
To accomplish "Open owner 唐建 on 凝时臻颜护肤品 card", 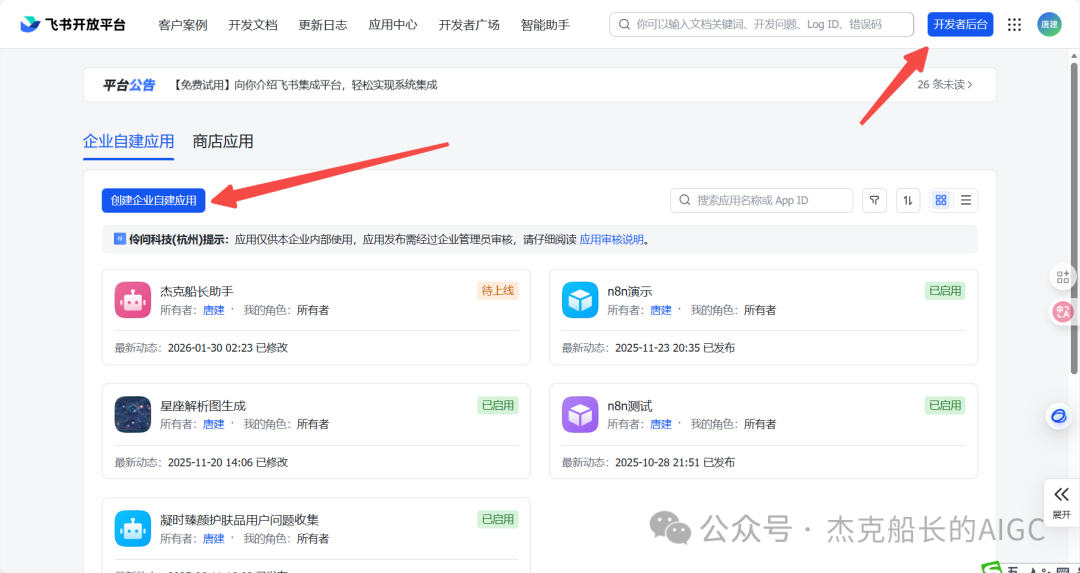I will tap(214, 539).
